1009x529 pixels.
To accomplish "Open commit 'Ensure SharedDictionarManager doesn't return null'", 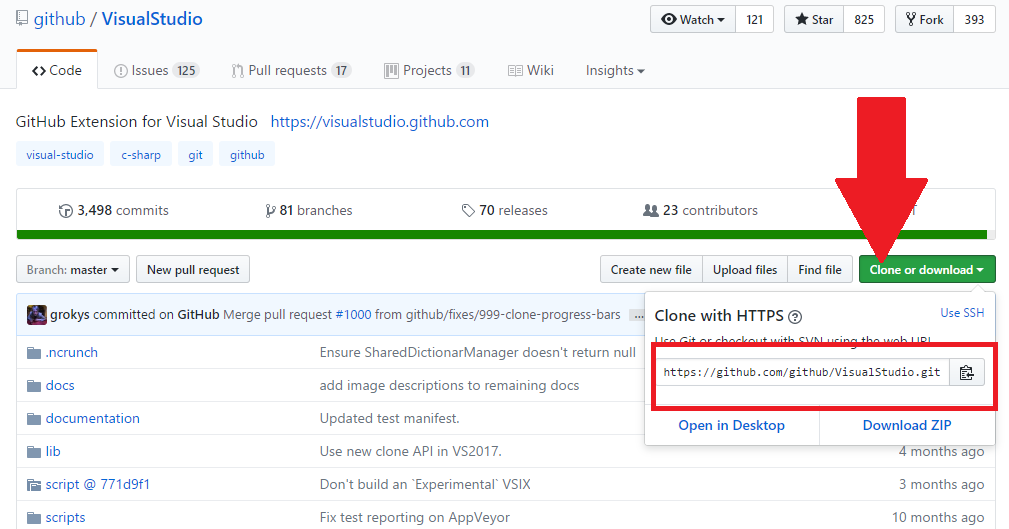I will pyautogui.click(x=477, y=353).
